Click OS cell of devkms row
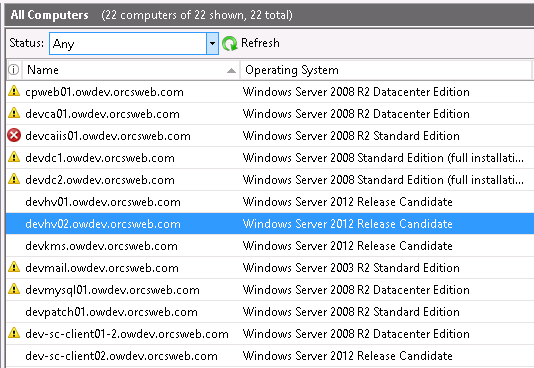534x368 pixels. coord(347,246)
